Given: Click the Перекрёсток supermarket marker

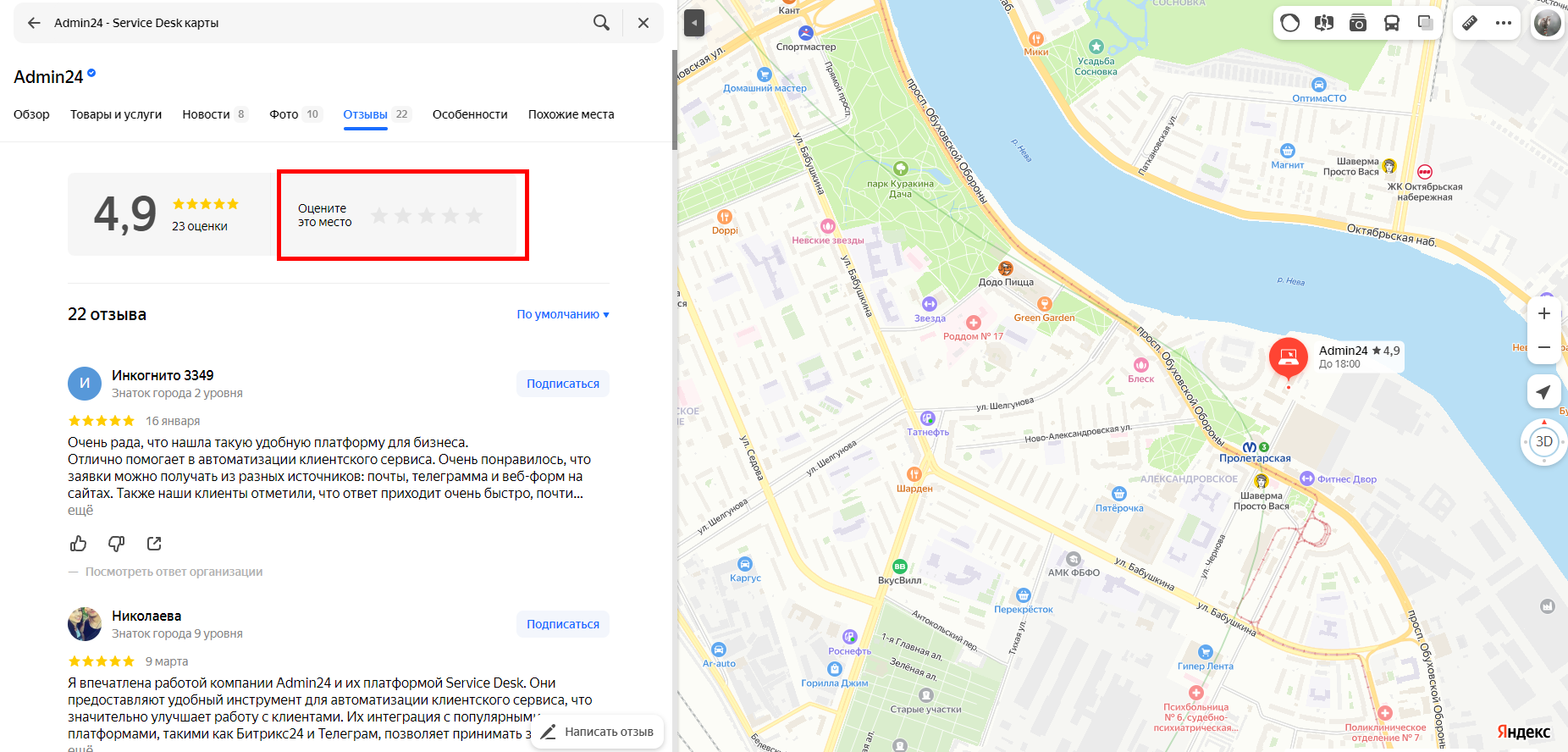Looking at the screenshot, I should tap(1024, 595).
